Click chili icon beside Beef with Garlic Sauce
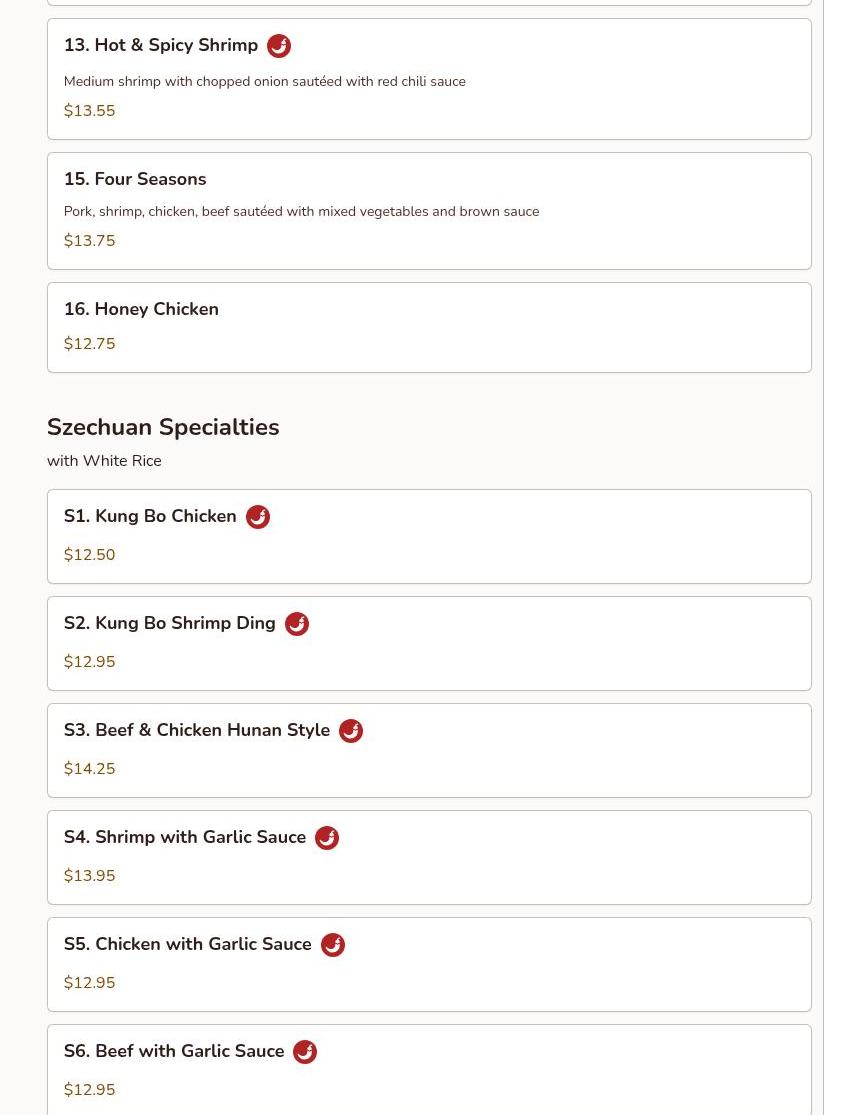844x1115 pixels. [305, 1052]
